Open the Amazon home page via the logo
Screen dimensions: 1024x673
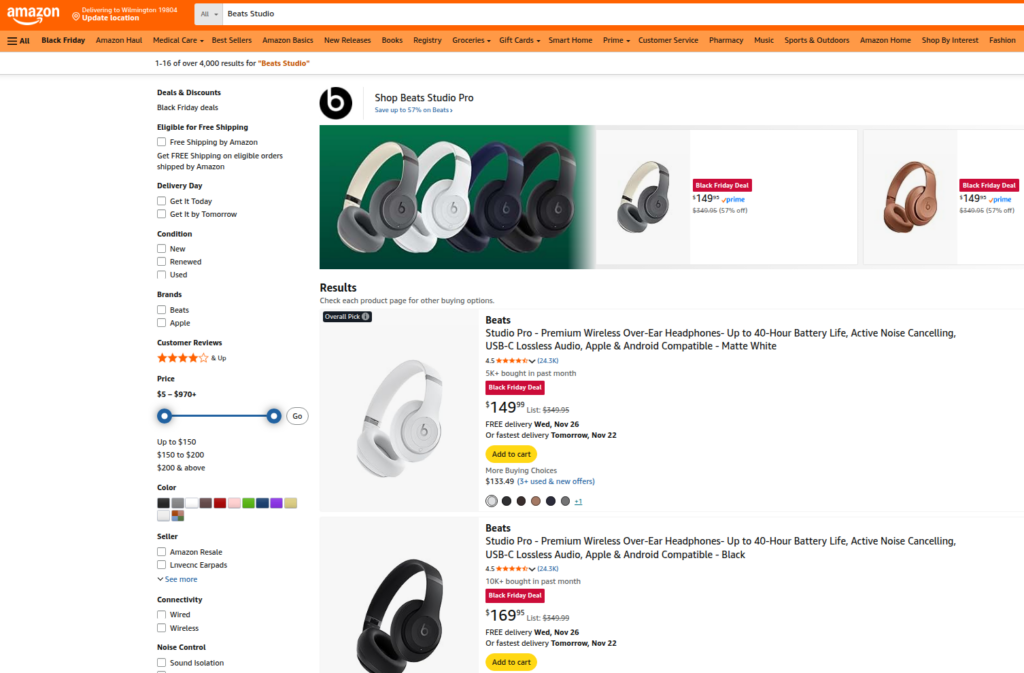click(33, 15)
